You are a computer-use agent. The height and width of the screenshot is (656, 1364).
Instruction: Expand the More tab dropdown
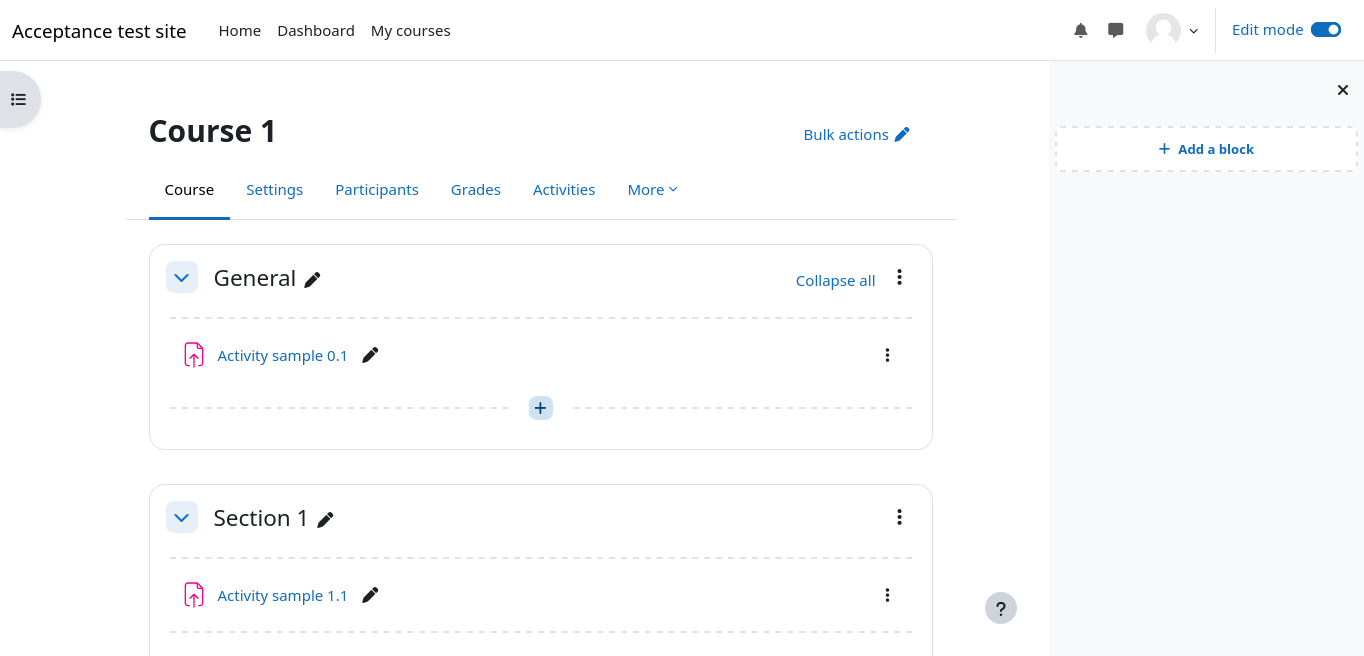point(652,190)
